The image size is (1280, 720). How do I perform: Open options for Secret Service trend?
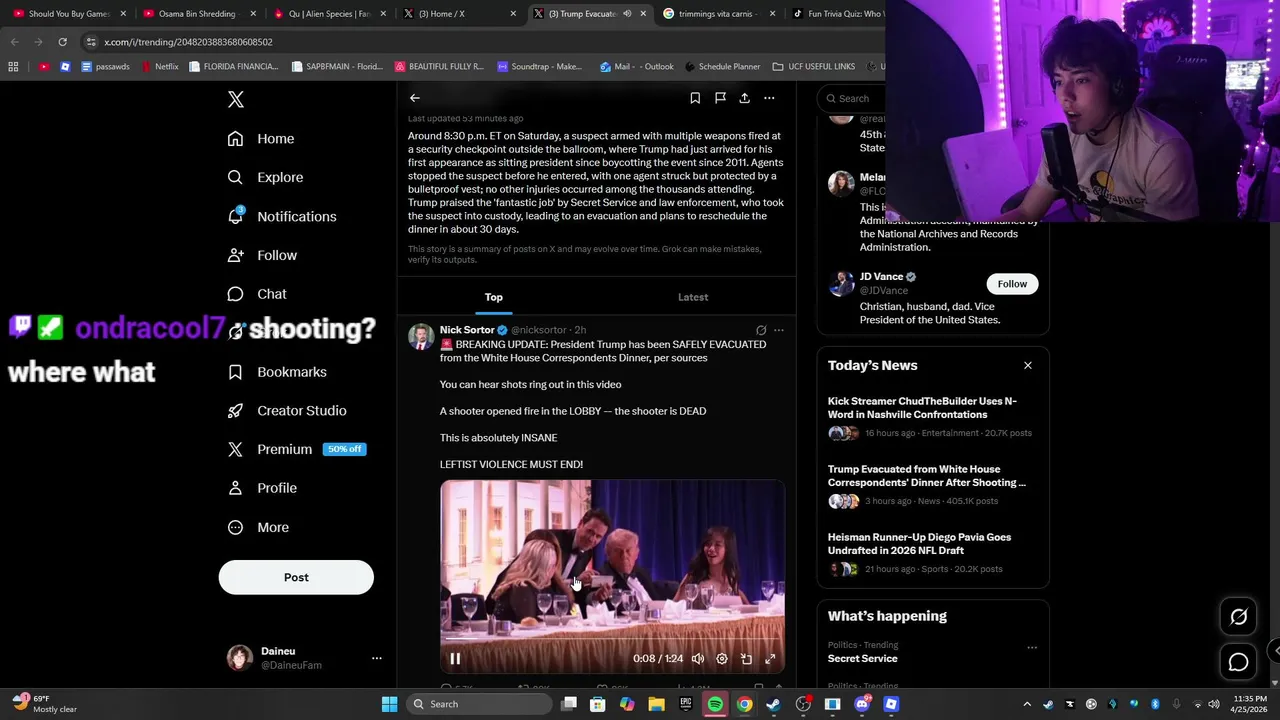pos(1032,647)
